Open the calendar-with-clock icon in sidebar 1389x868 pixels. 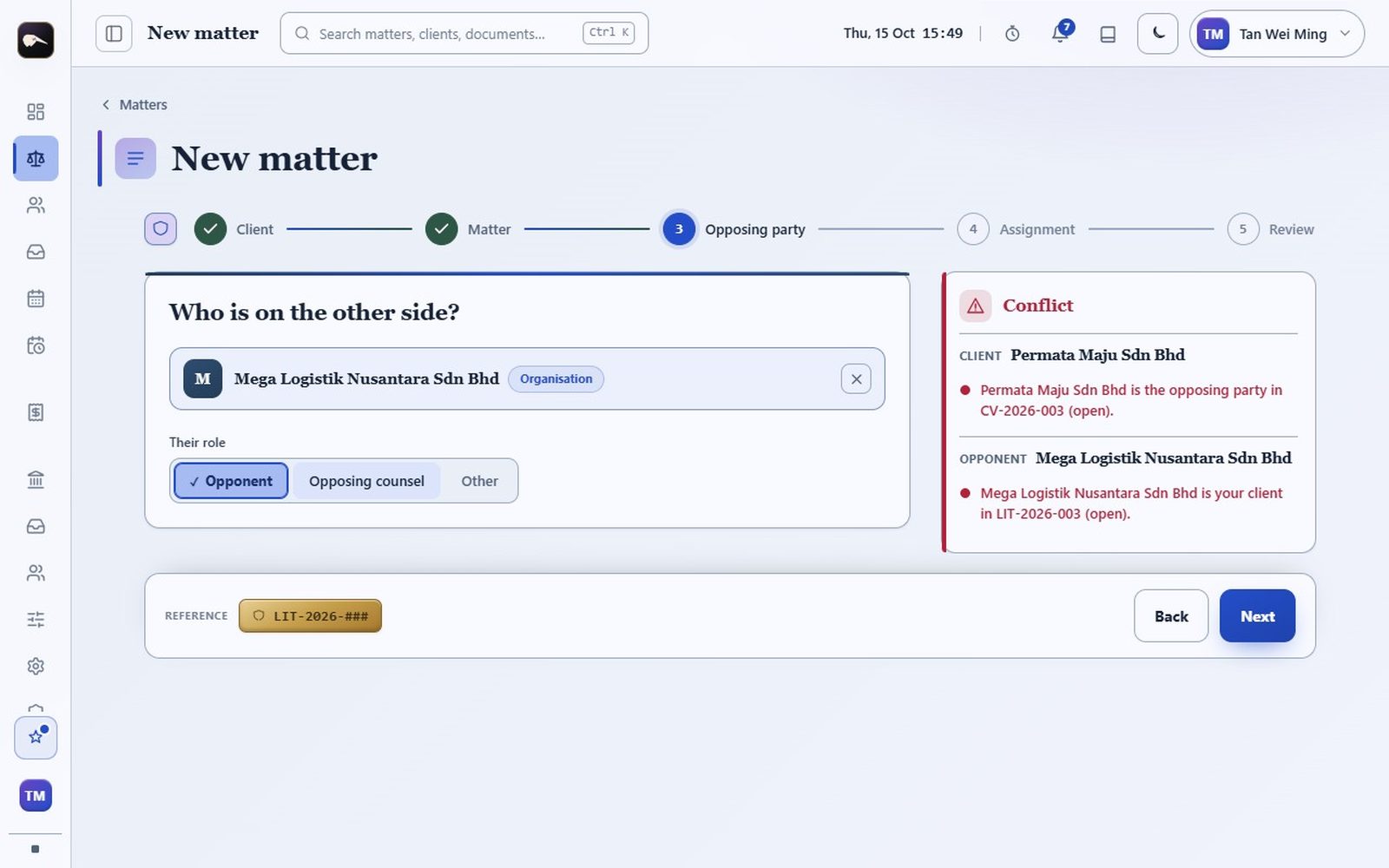[x=36, y=345]
